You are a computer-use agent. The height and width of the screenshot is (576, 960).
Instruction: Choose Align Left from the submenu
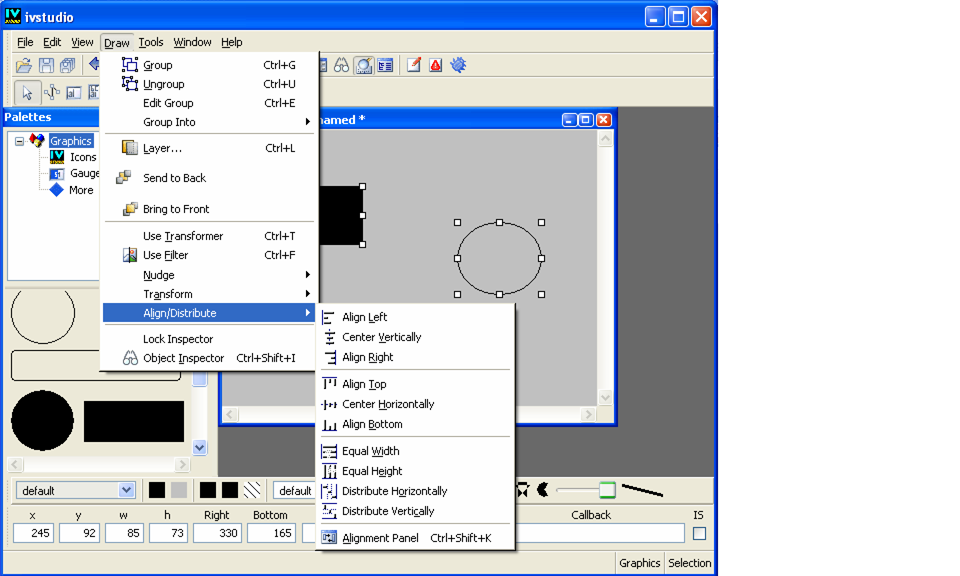[364, 317]
